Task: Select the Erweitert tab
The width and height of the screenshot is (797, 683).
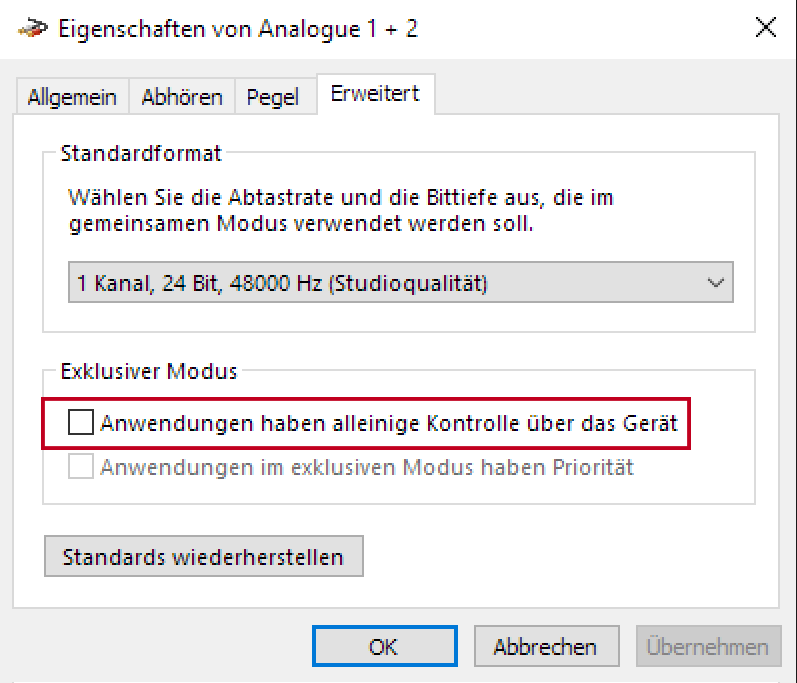Action: (x=375, y=94)
